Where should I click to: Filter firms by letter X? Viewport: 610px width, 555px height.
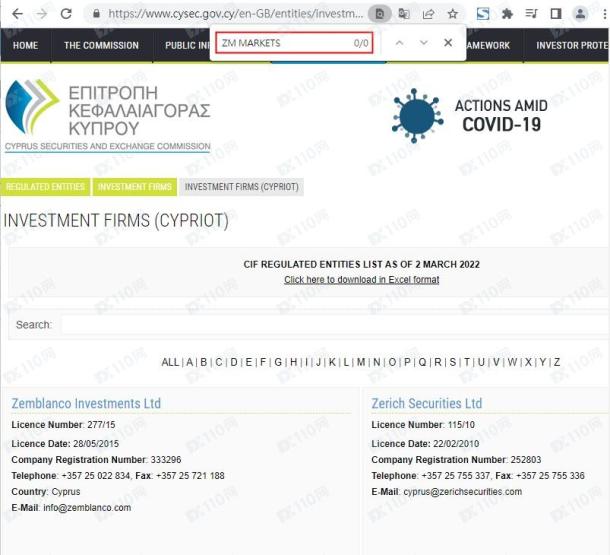[x=528, y=362]
